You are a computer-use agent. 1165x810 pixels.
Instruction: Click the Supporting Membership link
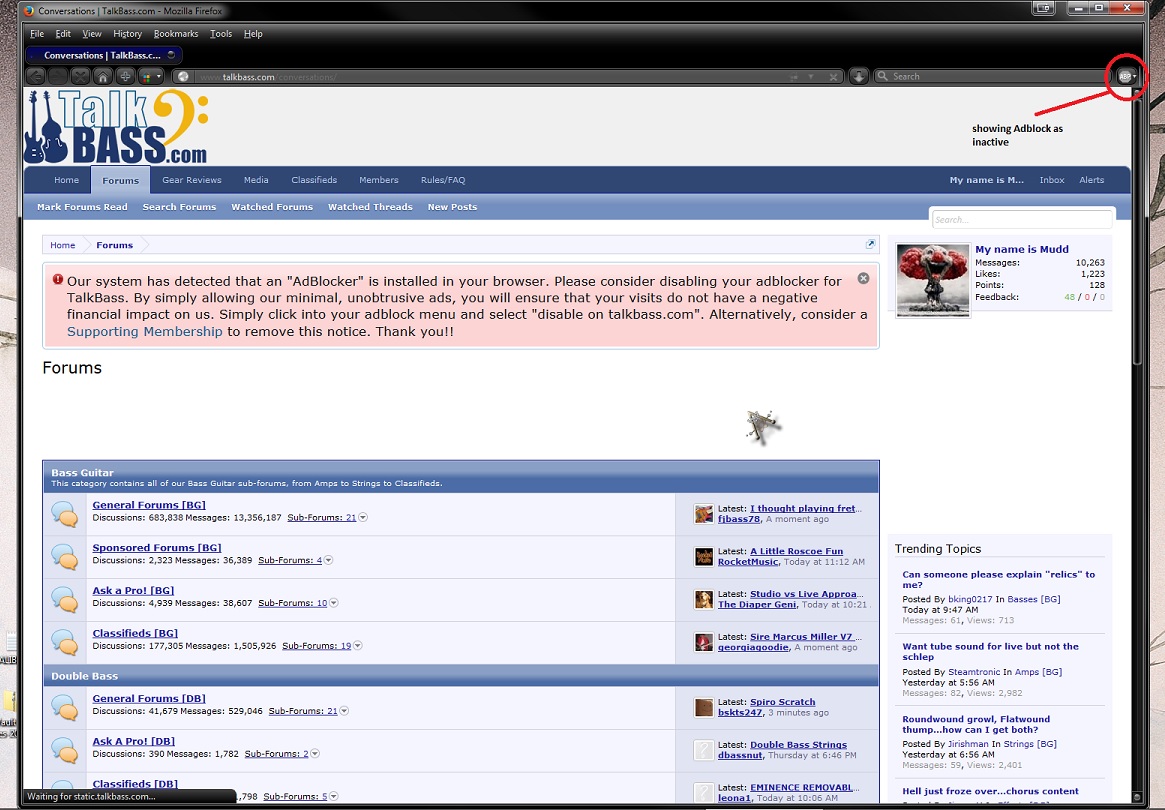click(x=145, y=331)
